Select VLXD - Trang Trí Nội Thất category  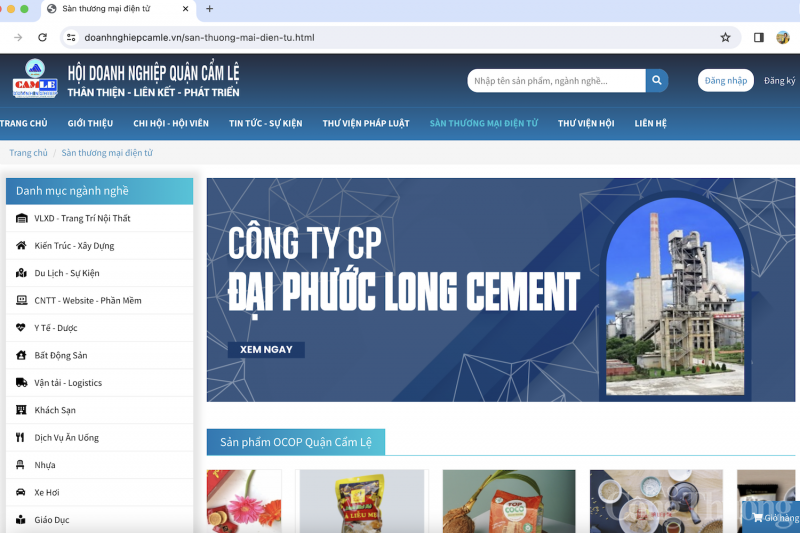tap(82, 218)
